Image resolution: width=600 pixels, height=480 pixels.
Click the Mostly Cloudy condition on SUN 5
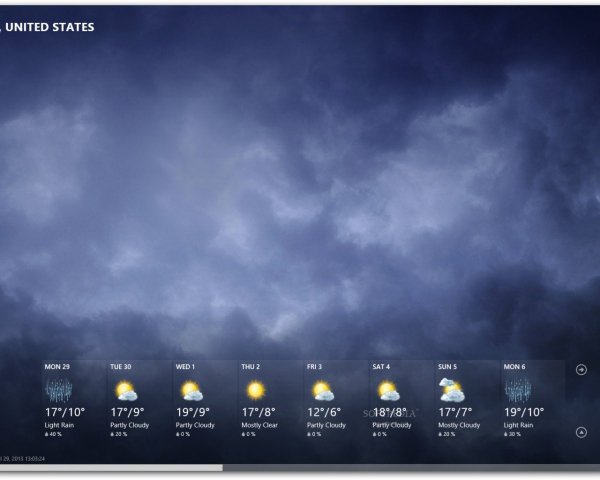pos(459,425)
